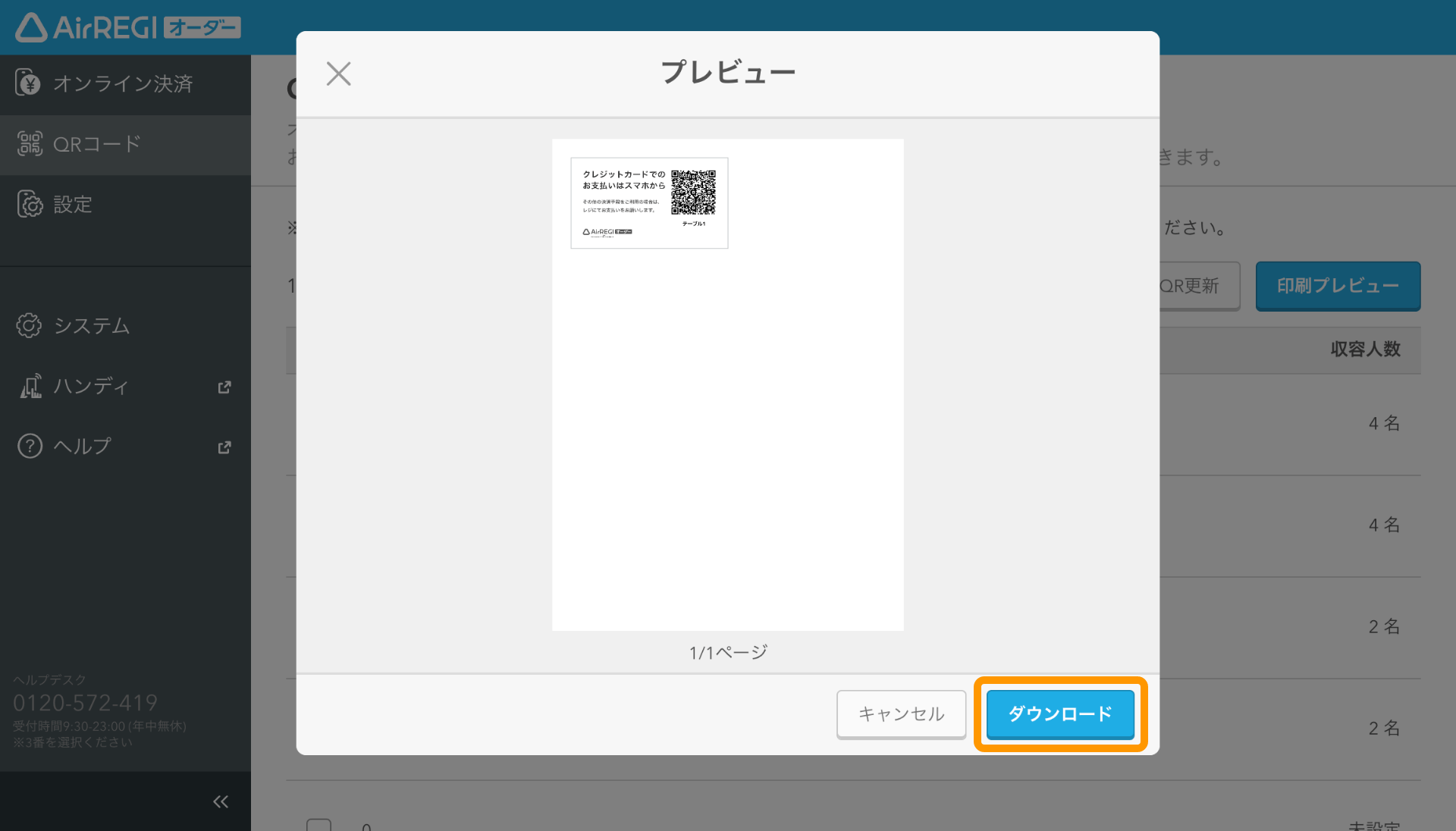This screenshot has width=1456, height=831.
Task: Open the オンライン決済 sidebar menu
Action: click(x=125, y=83)
